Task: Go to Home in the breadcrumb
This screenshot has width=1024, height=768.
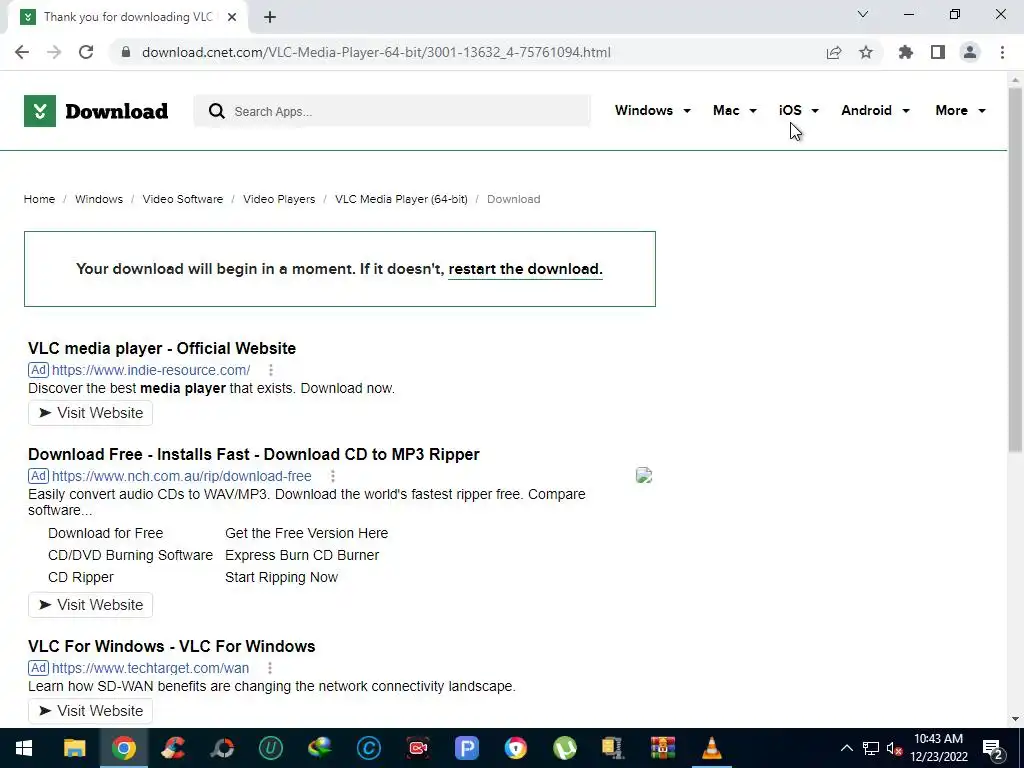Action: pos(39,199)
